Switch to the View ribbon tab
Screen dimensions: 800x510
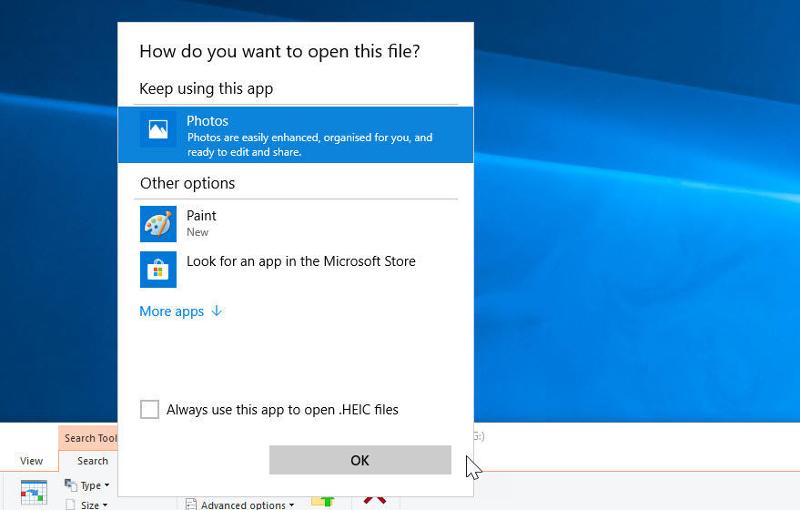point(31,461)
